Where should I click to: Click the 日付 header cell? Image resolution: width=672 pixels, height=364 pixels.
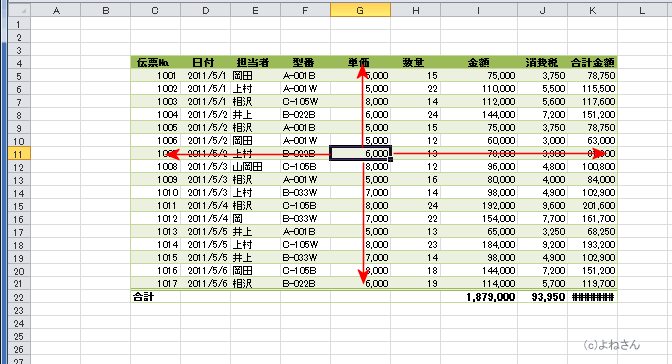tap(205, 63)
